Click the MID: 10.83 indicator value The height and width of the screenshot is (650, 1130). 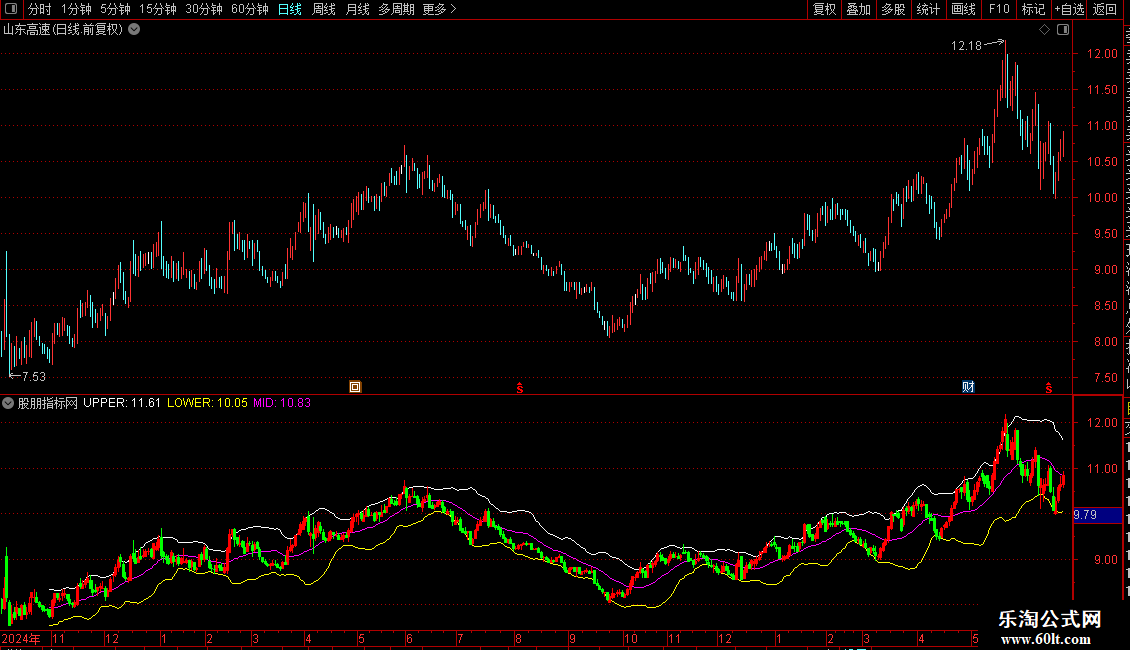282,403
